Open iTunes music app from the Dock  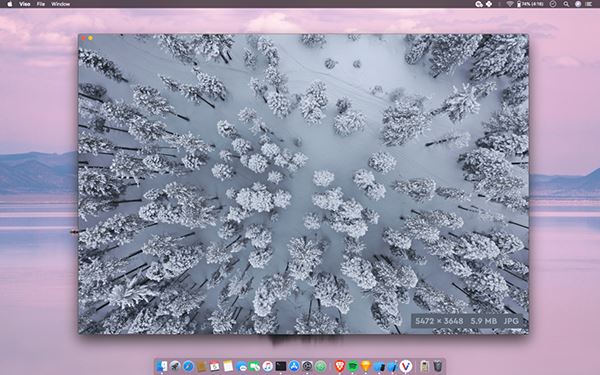coord(267,366)
